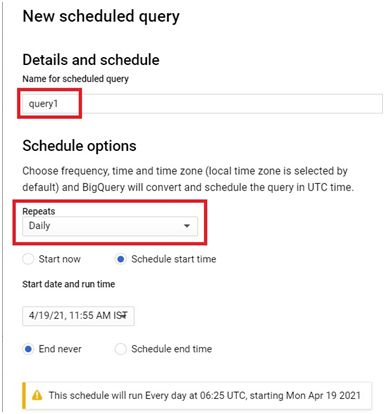This screenshot has width=385, height=414.
Task: Click the 4/19/21, 11:55 AM date field
Action: click(78, 316)
